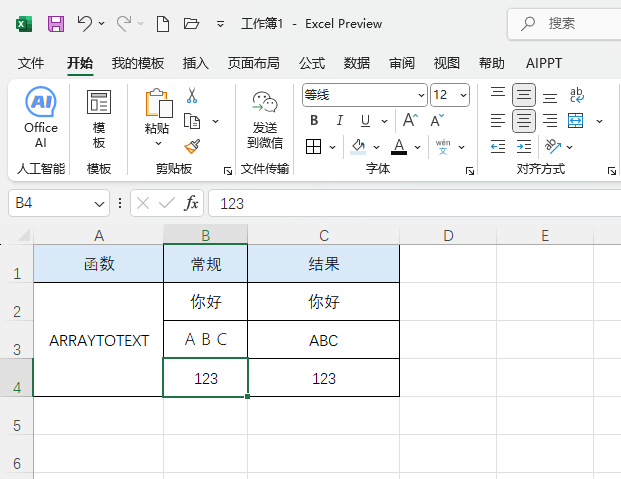The height and width of the screenshot is (479, 621).
Task: Expand the Name Box B4 dropdown
Action: tap(99, 204)
